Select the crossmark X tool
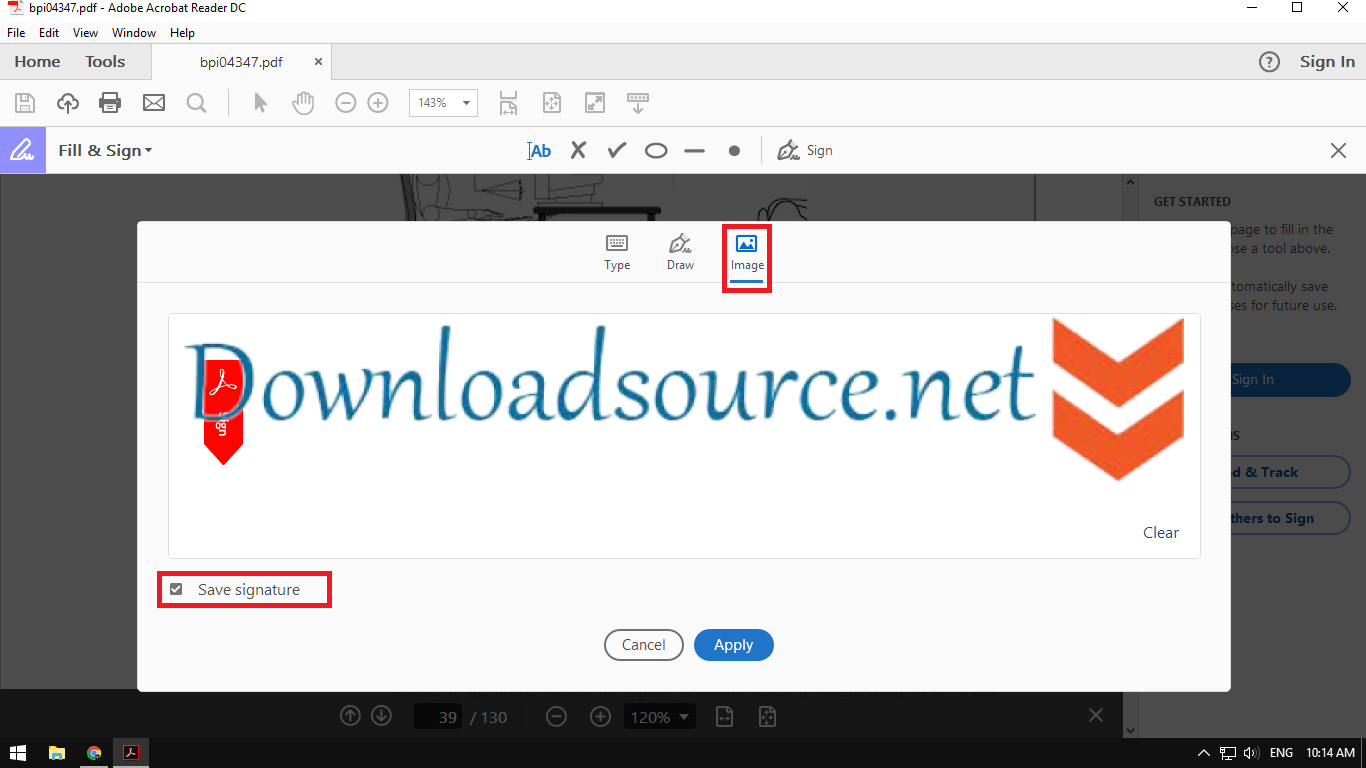 (x=578, y=150)
